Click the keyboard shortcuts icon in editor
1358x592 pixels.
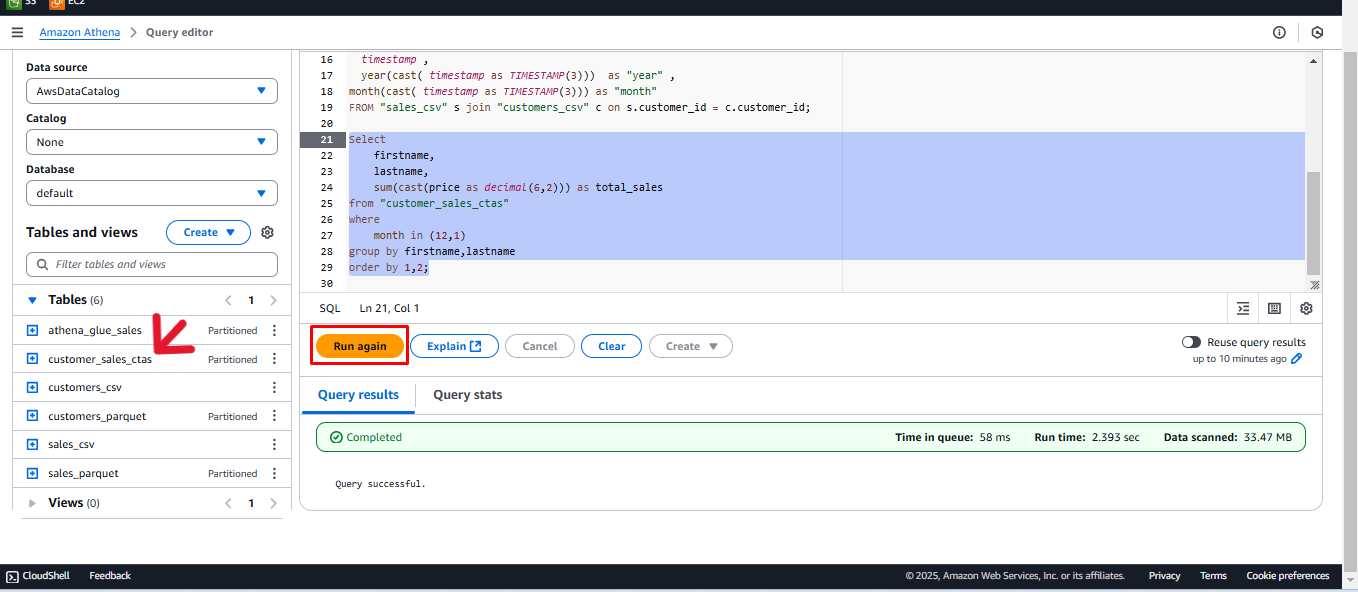tap(1274, 308)
